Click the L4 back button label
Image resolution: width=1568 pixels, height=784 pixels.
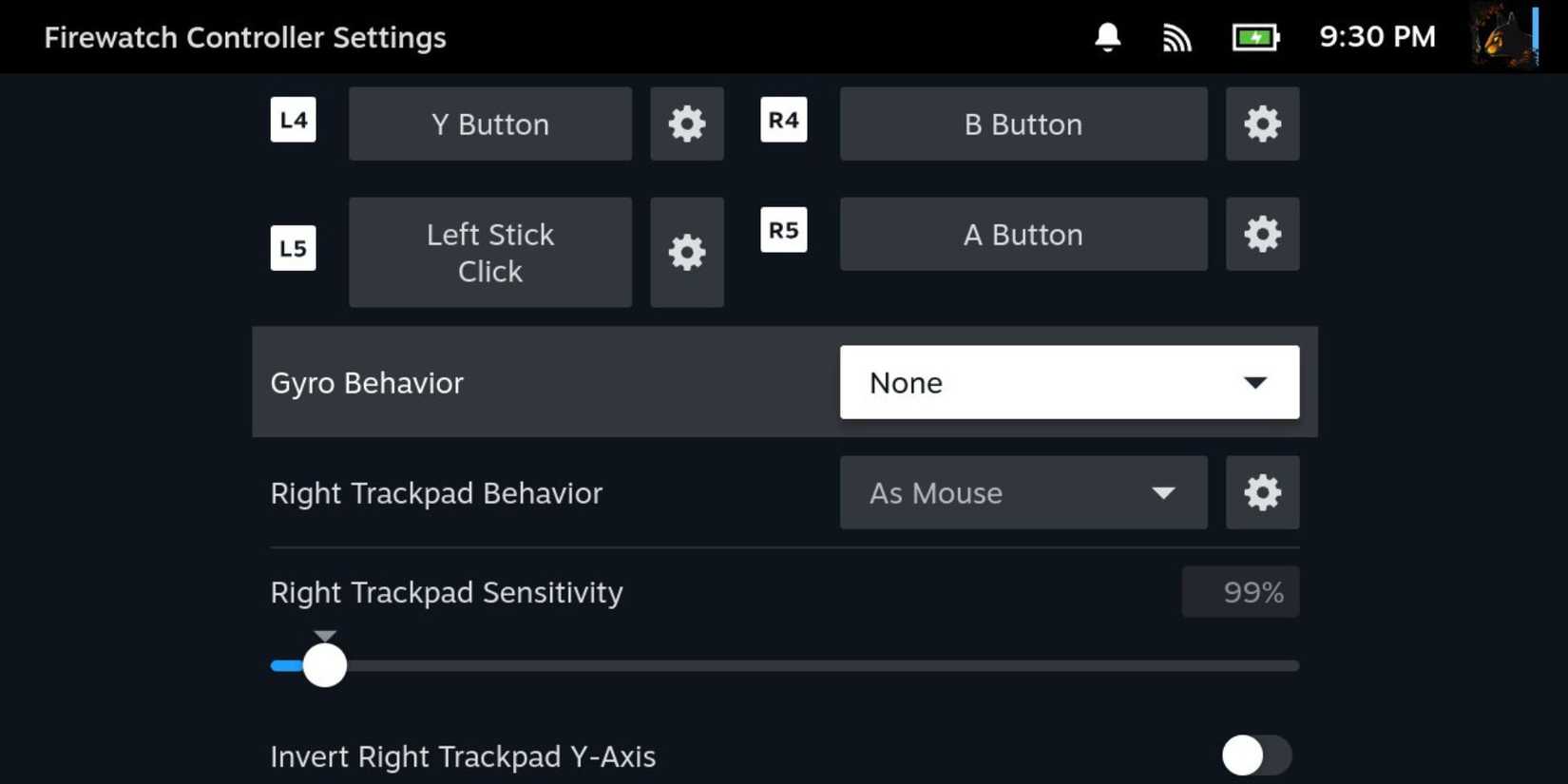tap(293, 120)
